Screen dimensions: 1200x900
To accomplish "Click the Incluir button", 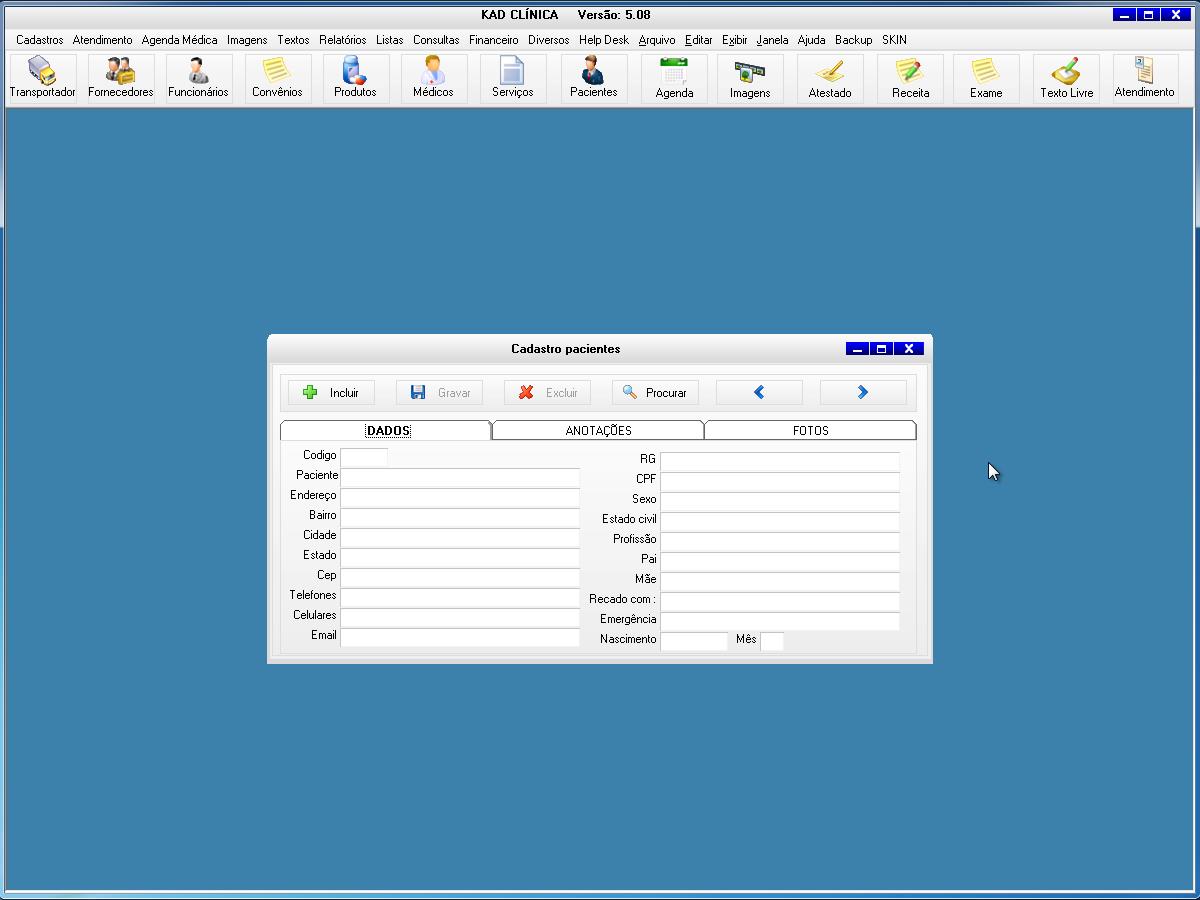I will 331,393.
